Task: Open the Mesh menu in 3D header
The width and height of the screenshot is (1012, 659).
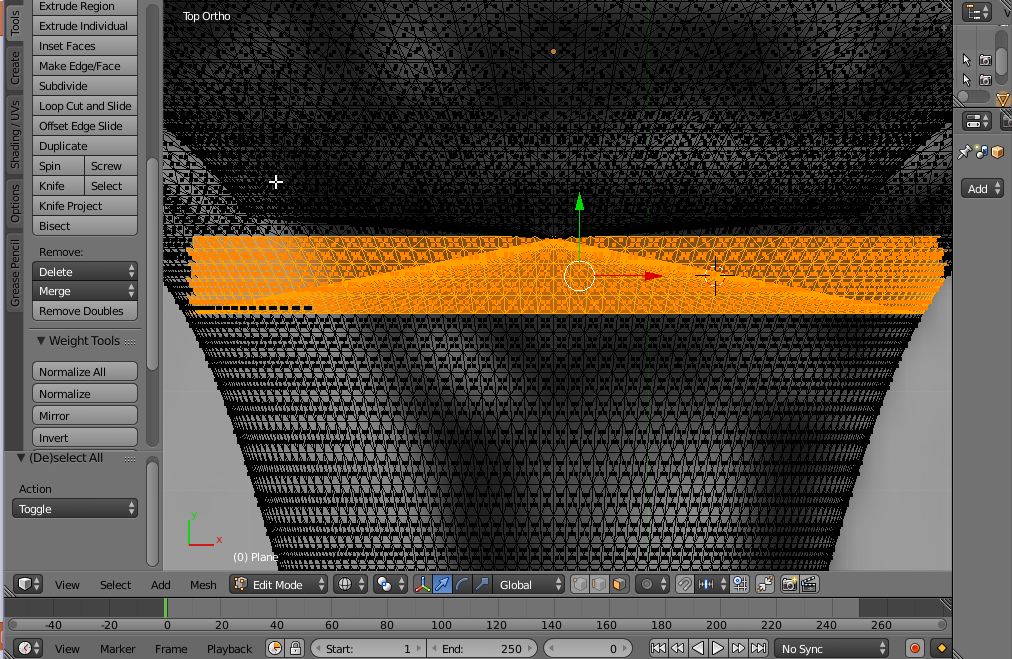Action: (203, 585)
